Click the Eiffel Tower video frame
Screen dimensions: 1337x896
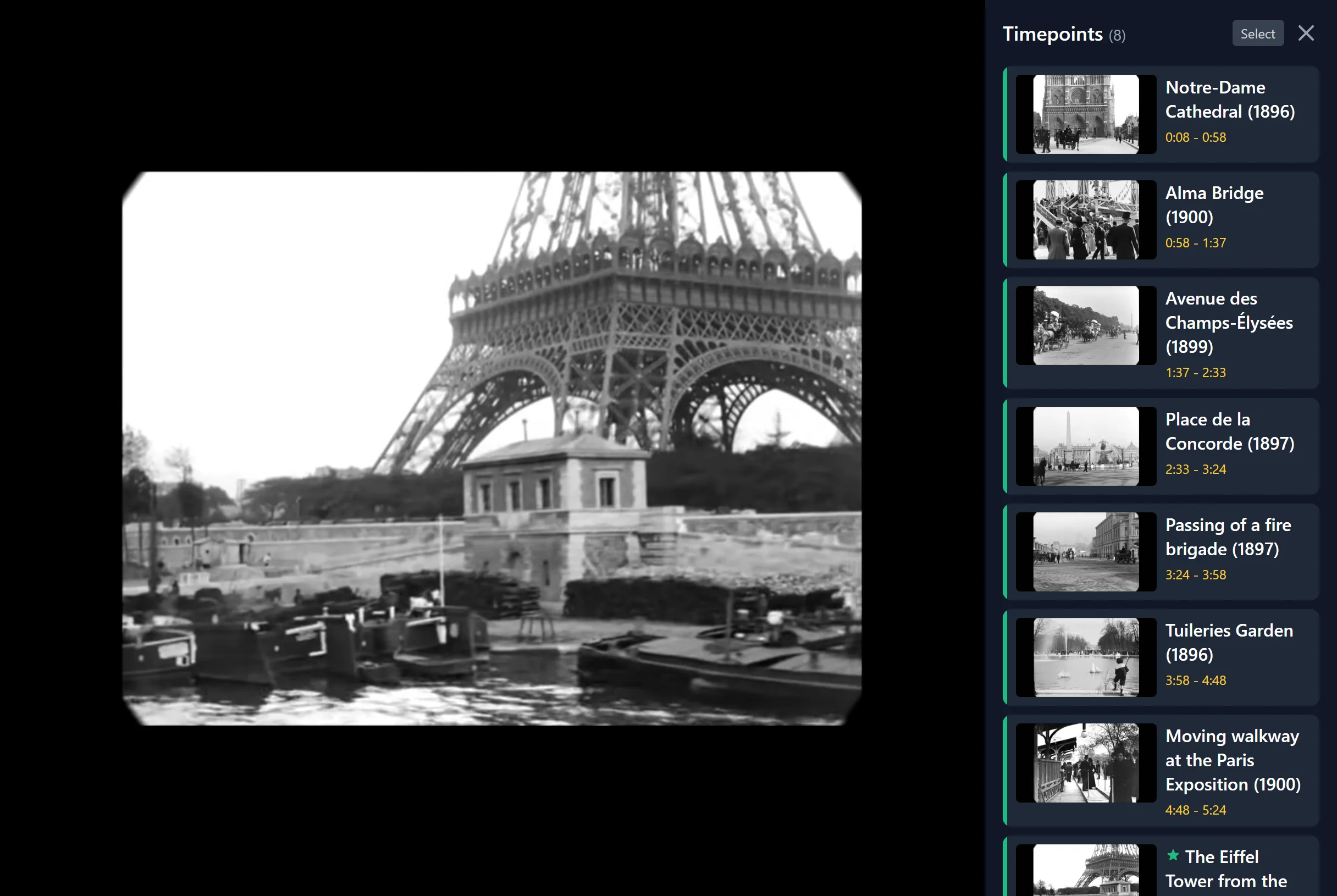click(492, 449)
